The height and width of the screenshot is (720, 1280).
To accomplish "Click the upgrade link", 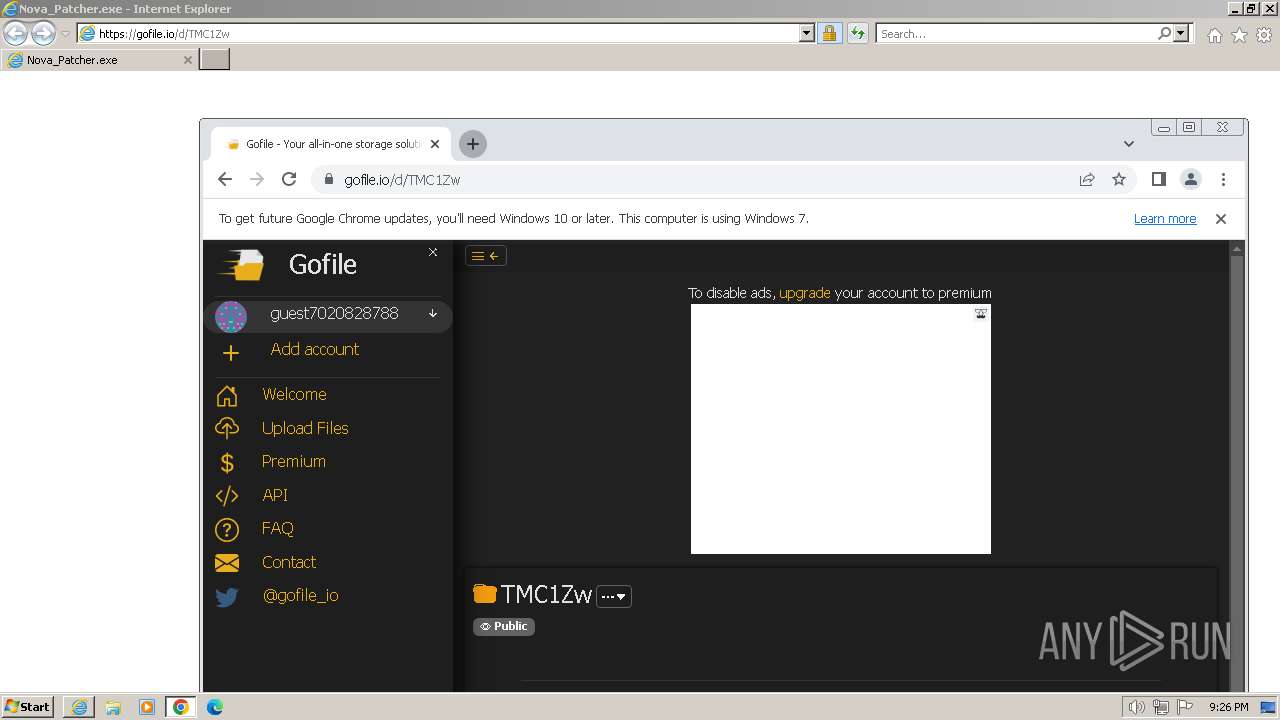I will [804, 293].
